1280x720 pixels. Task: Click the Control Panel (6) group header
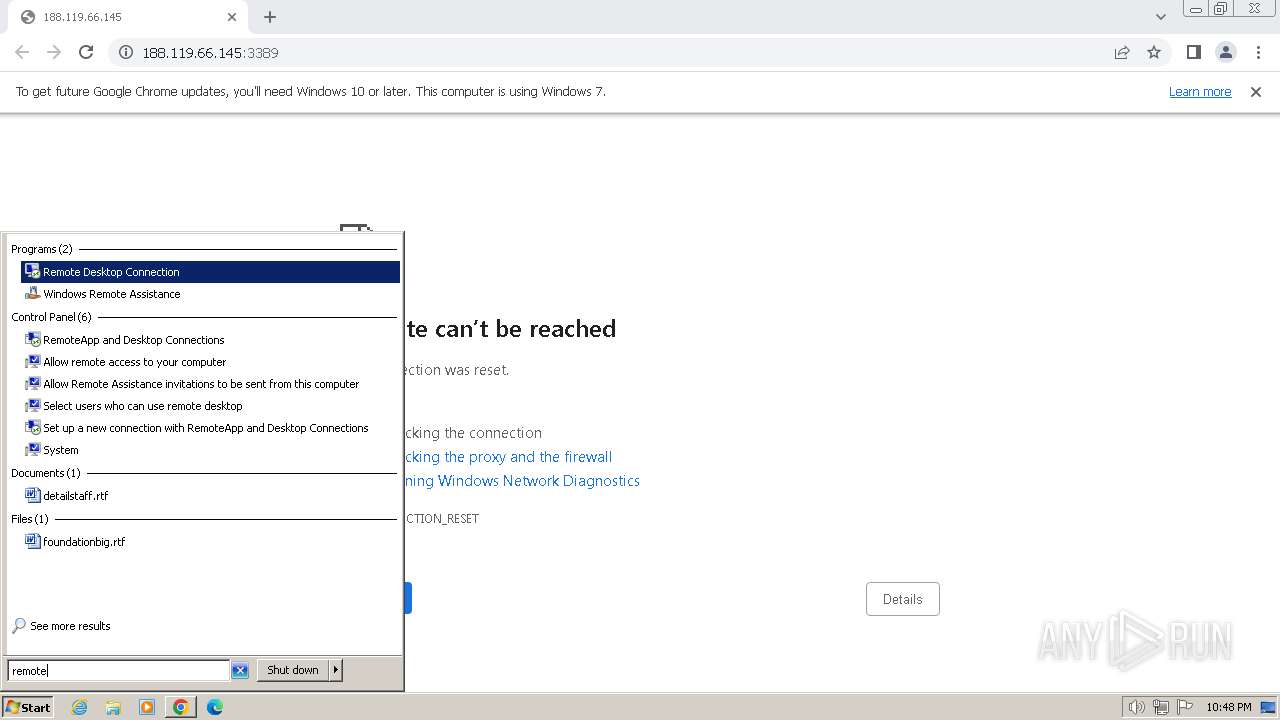pos(51,317)
